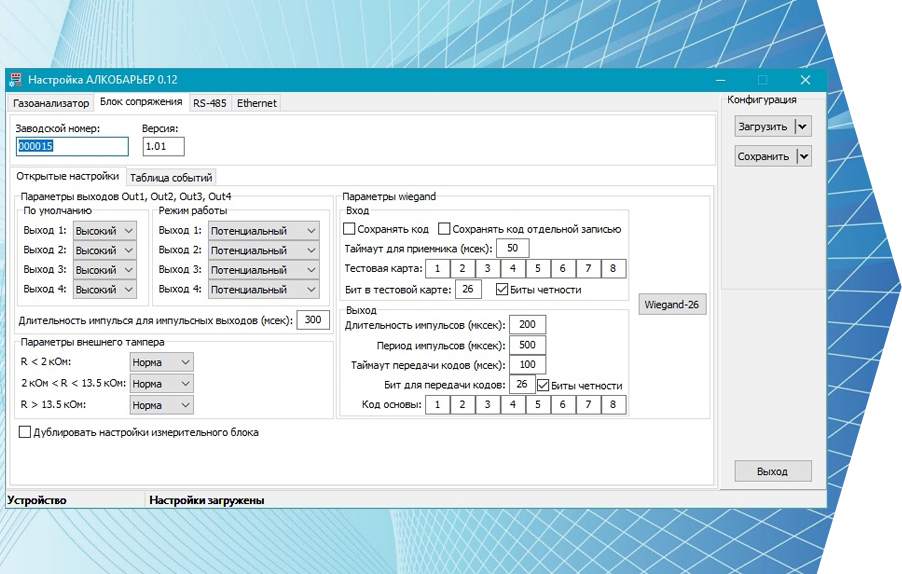Open Режим работы dropdown for Выход 3
The image size is (902, 574).
click(263, 270)
